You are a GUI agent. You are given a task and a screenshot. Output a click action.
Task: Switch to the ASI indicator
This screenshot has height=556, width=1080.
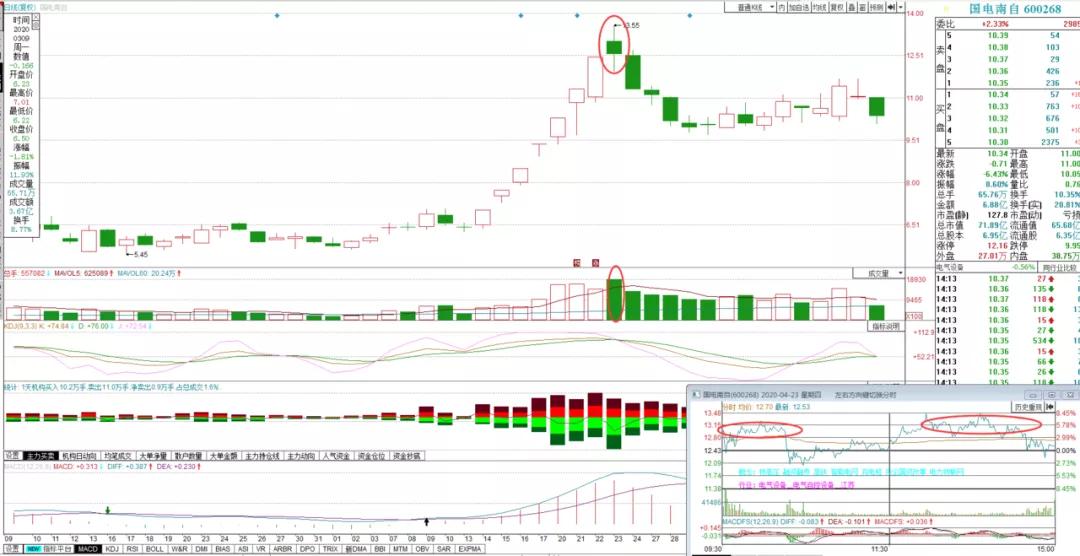[243, 548]
